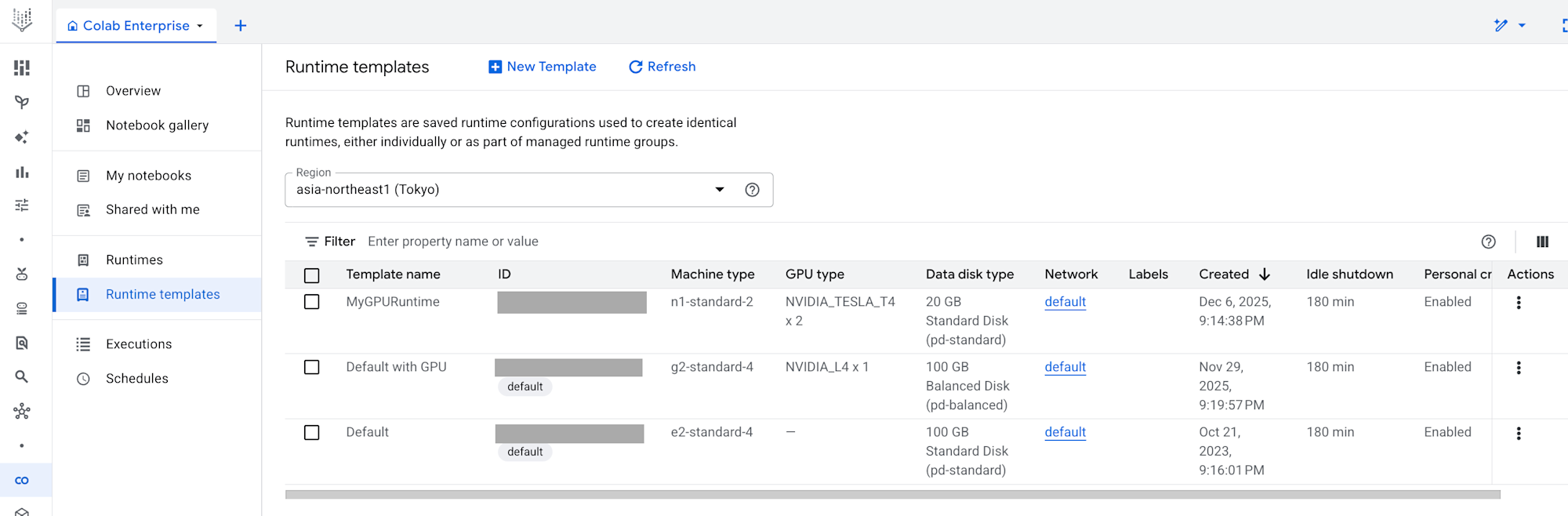The height and width of the screenshot is (516, 1568).
Task: Open Notebook gallery from the sidebar
Action: [x=157, y=125]
